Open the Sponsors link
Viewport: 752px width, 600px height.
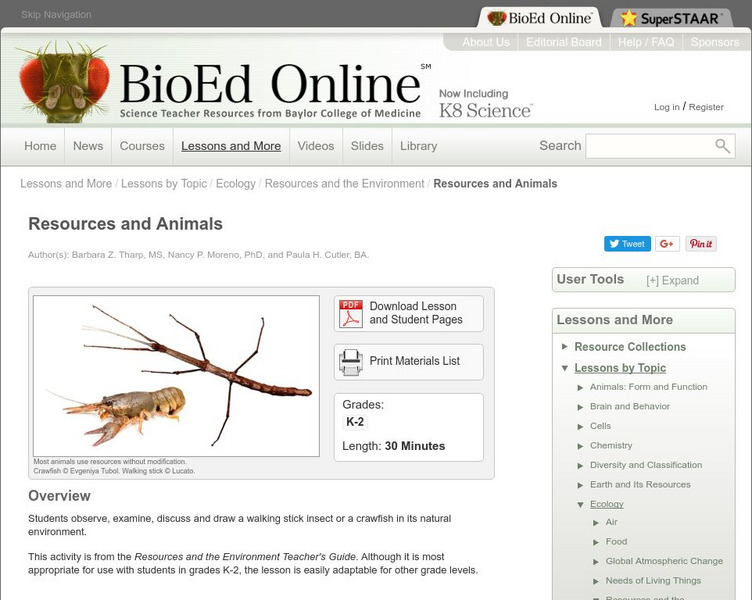click(x=715, y=42)
